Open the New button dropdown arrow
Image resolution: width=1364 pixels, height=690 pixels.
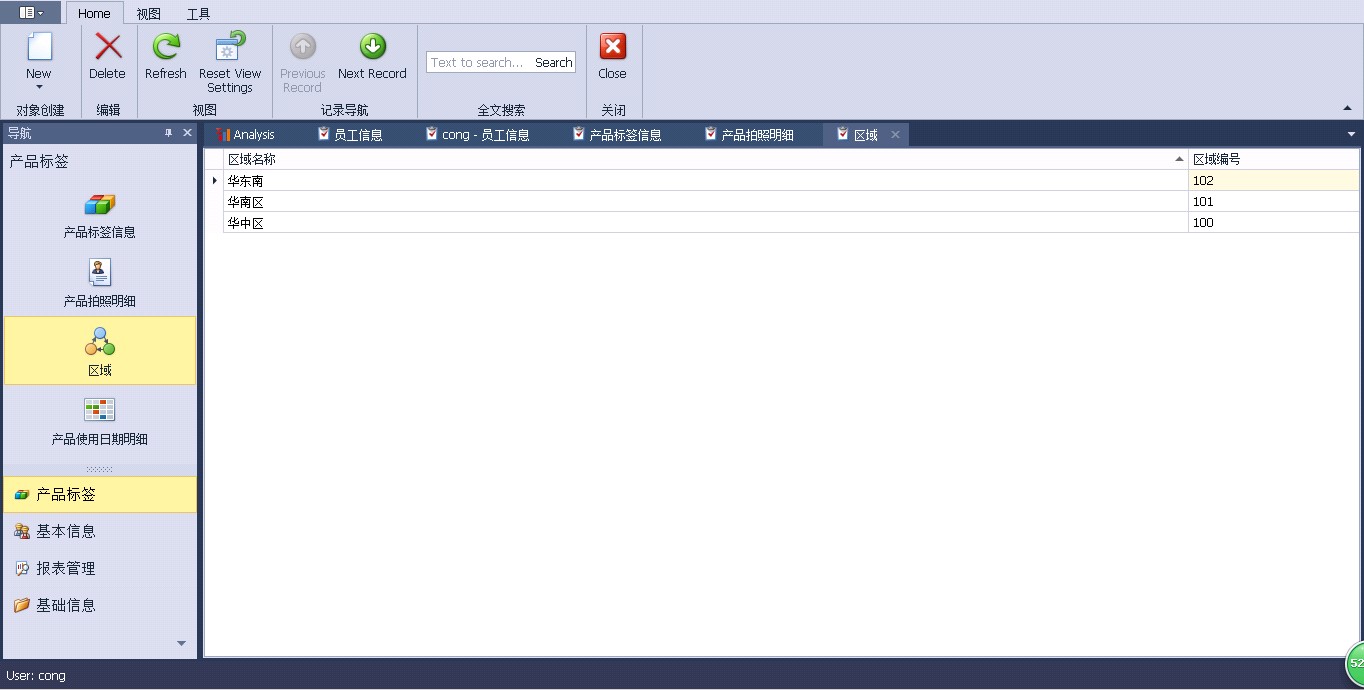click(39, 87)
